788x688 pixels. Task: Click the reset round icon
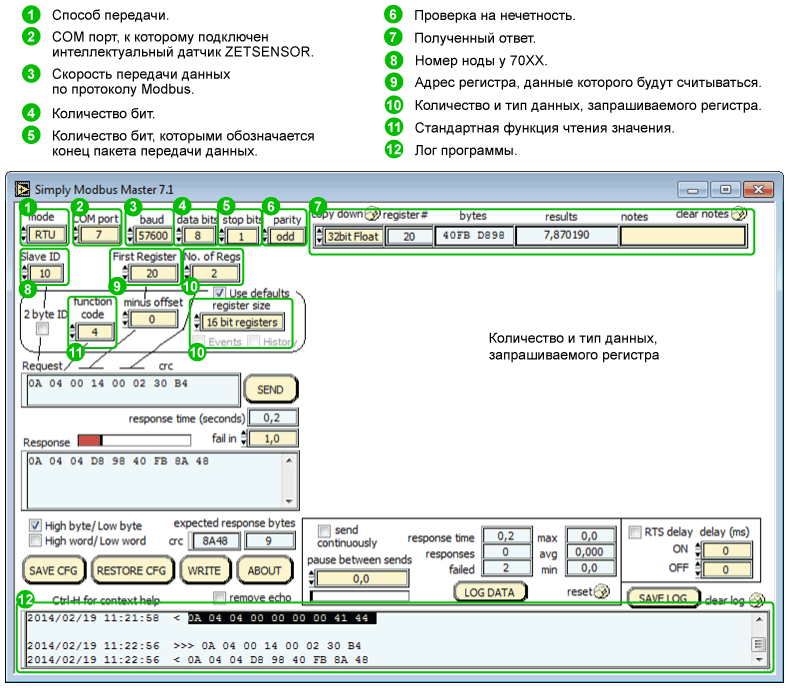tap(602, 592)
